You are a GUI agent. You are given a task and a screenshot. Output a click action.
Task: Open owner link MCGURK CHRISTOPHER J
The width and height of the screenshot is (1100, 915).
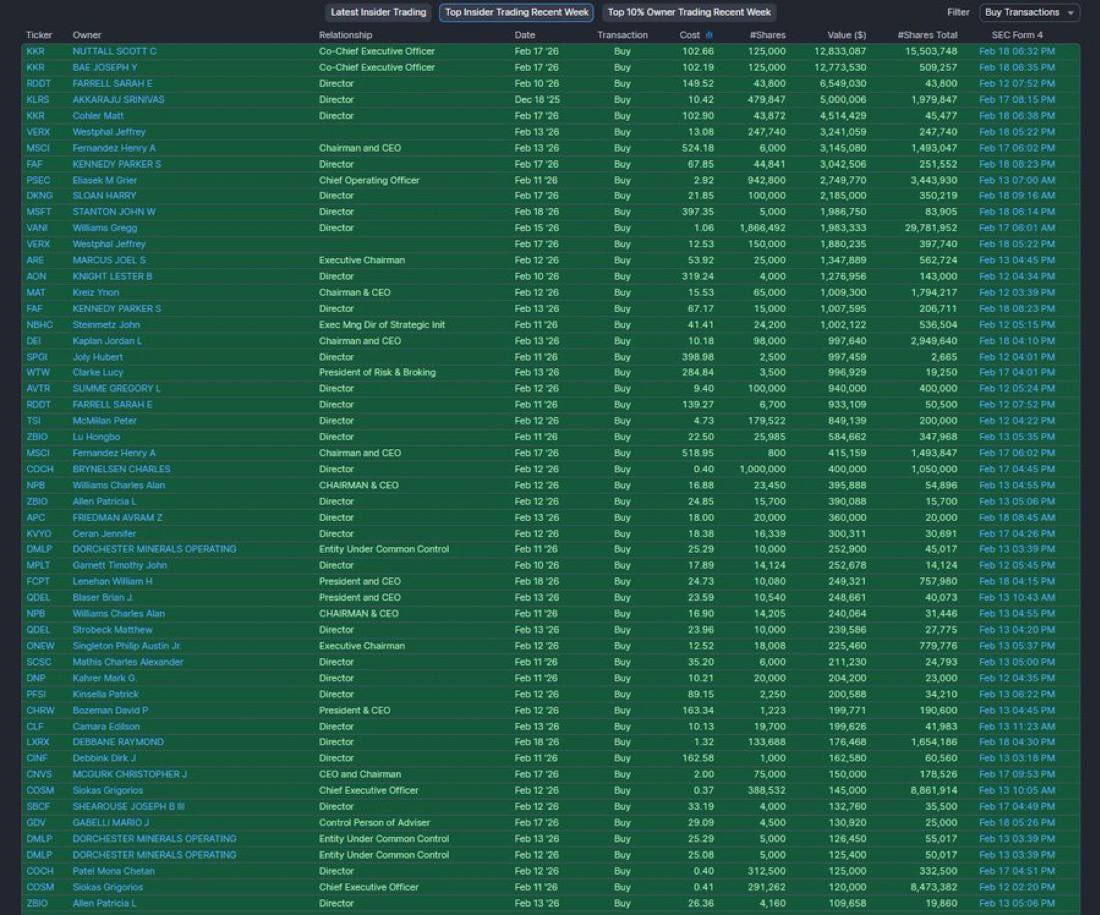tap(130, 775)
